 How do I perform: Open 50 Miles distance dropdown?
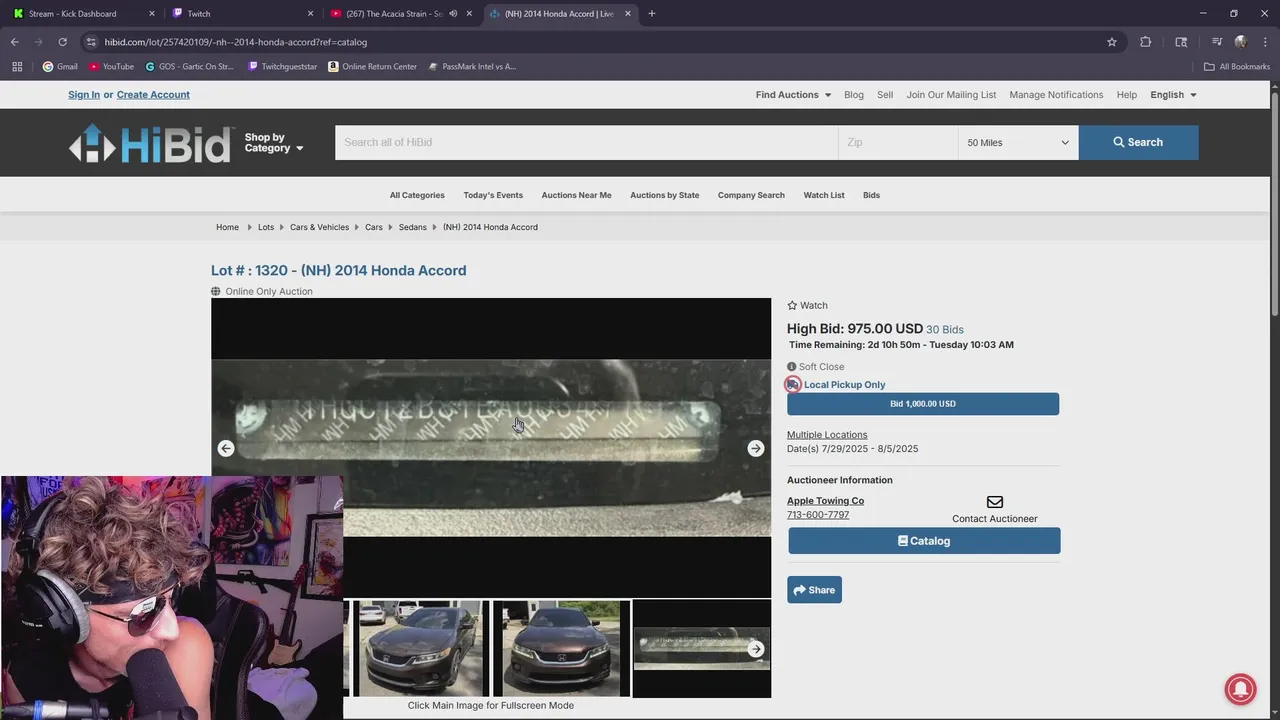coord(1018,143)
